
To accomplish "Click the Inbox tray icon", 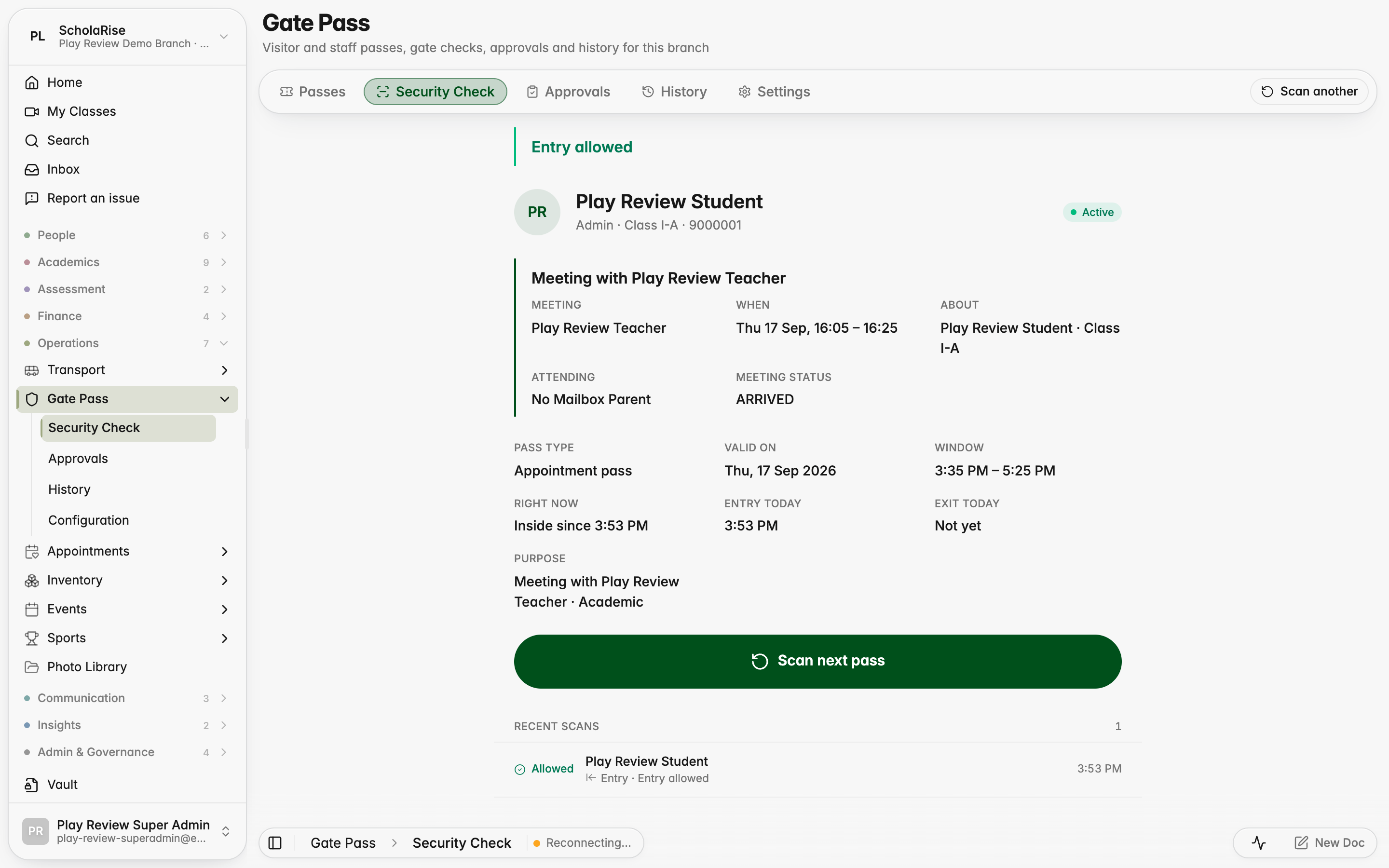I will tap(32, 169).
